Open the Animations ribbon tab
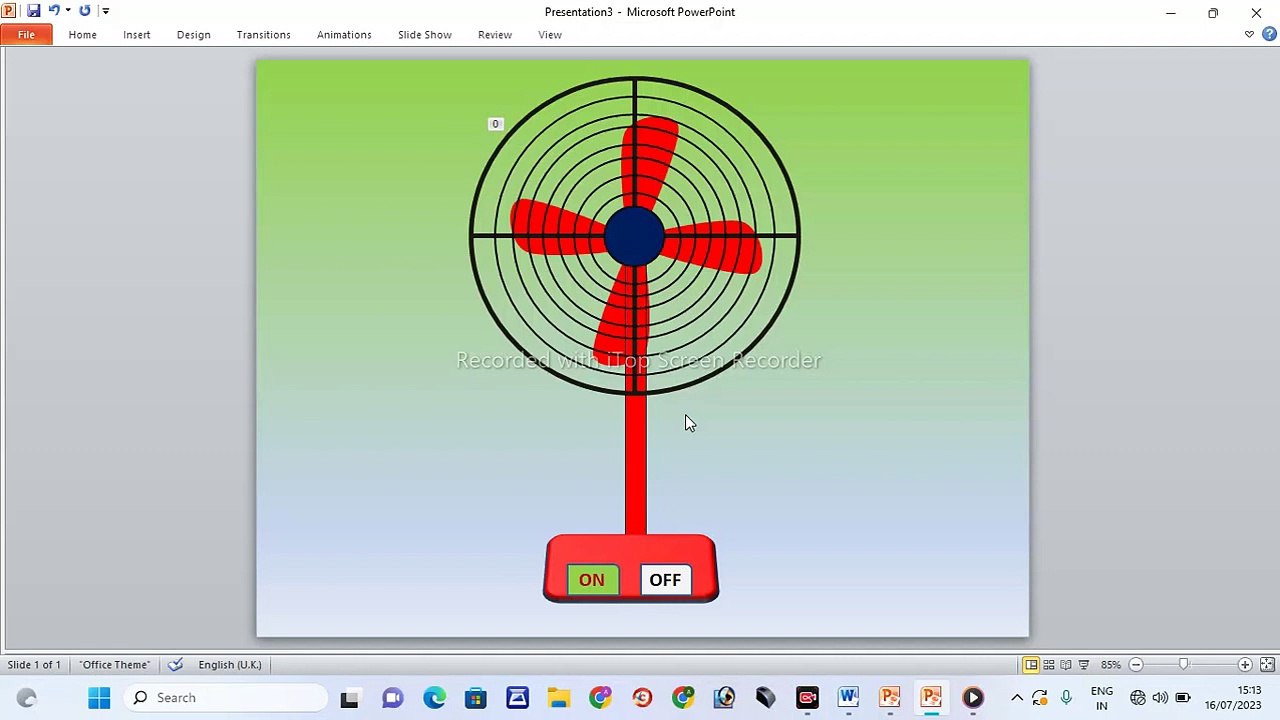This screenshot has width=1280, height=720. 344,35
